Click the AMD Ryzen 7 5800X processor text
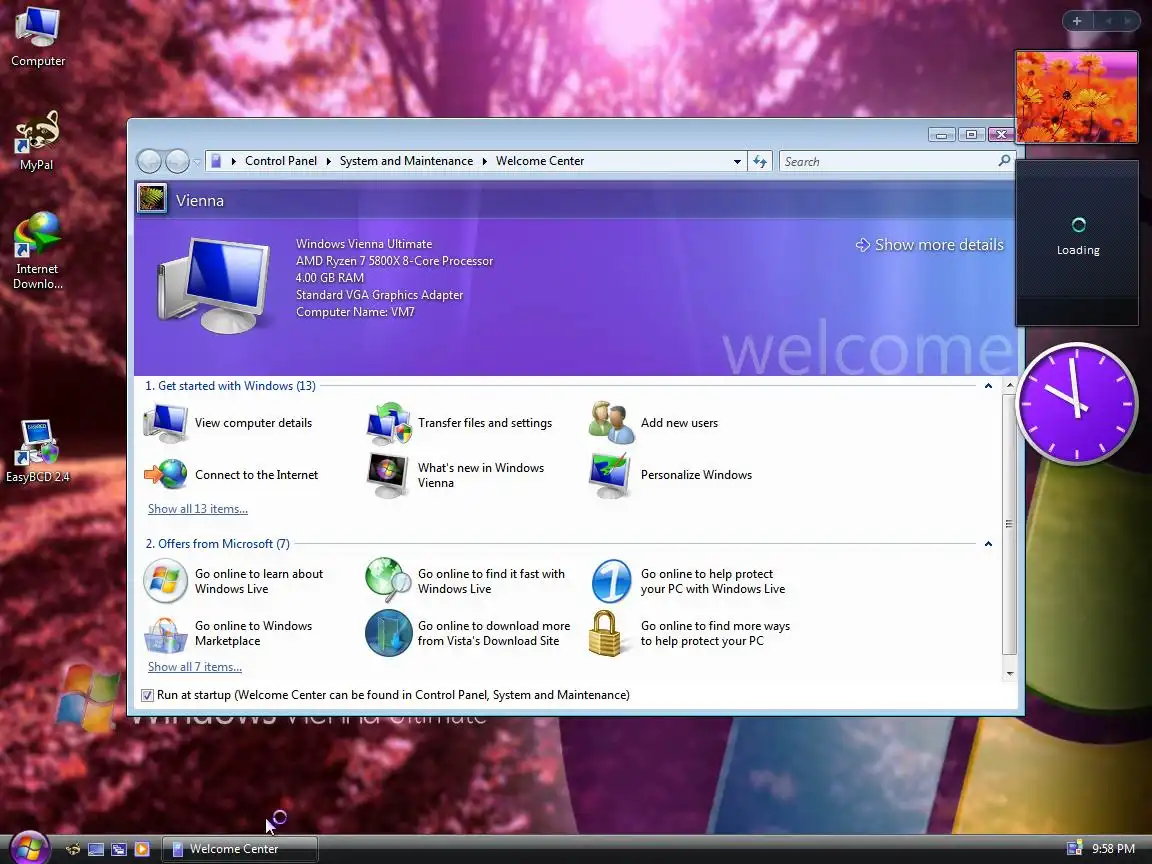 tap(395, 261)
